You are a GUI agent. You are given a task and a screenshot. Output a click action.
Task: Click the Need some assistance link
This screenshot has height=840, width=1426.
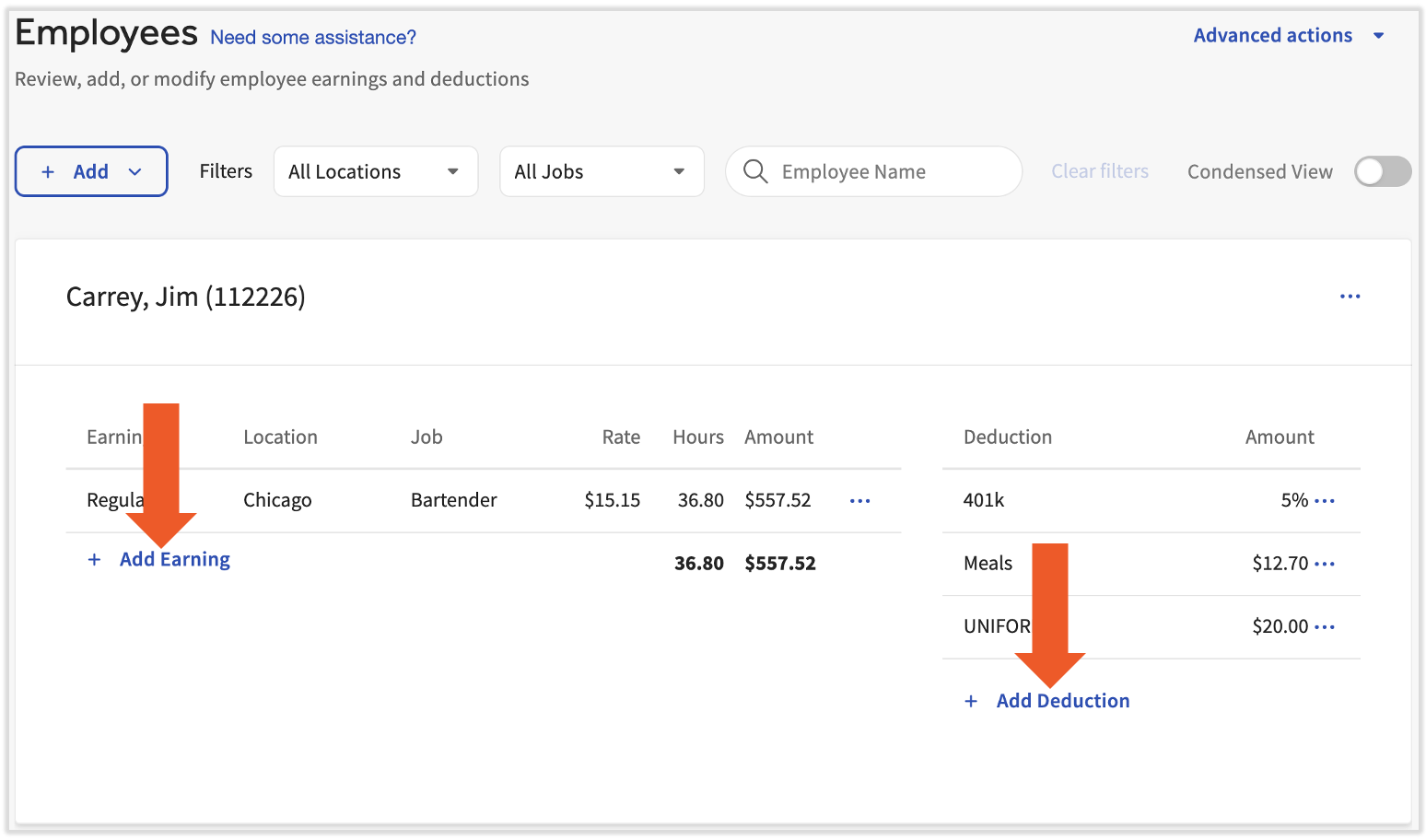[313, 37]
